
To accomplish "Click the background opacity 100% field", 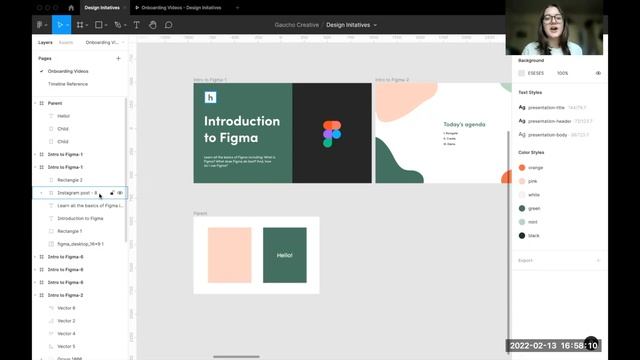I will [562, 73].
